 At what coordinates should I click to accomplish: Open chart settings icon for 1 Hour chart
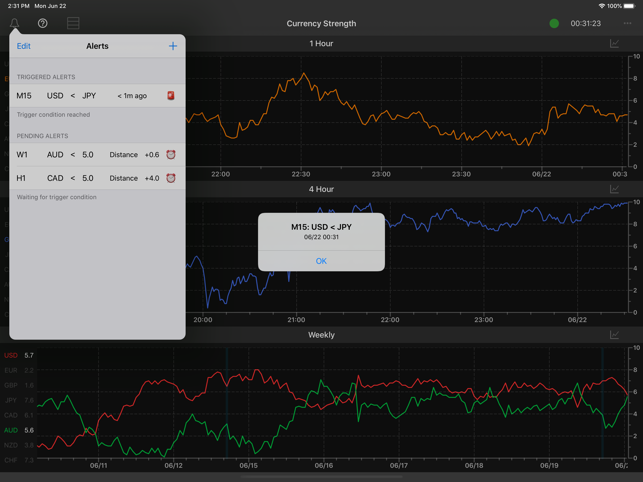(615, 44)
